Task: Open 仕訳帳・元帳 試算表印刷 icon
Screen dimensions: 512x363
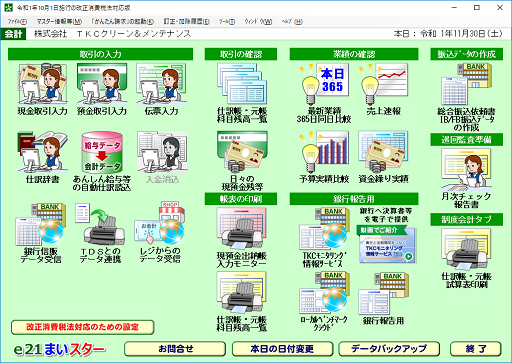Action: [x=466, y=259]
